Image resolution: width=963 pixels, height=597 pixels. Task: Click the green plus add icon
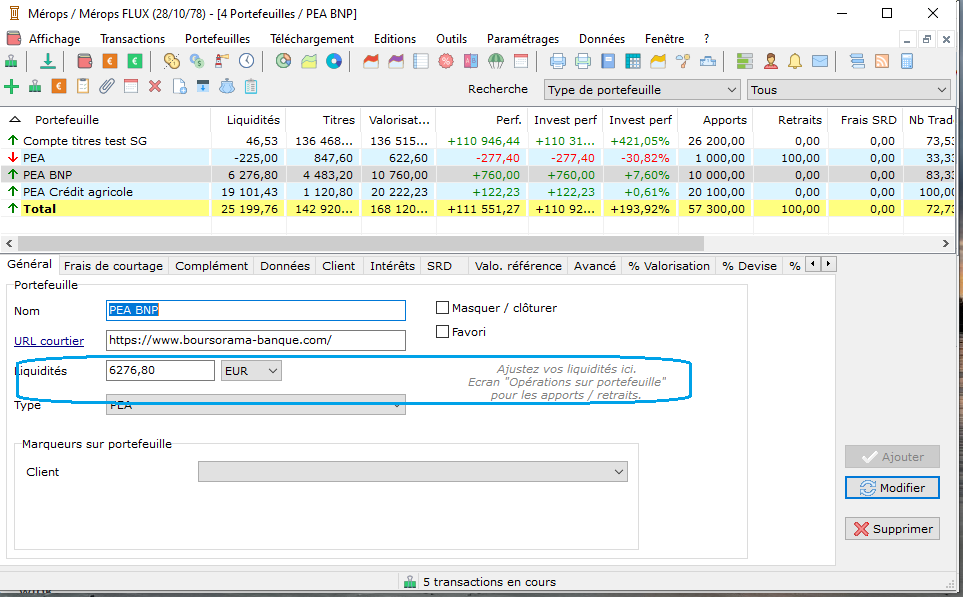click(x=11, y=87)
